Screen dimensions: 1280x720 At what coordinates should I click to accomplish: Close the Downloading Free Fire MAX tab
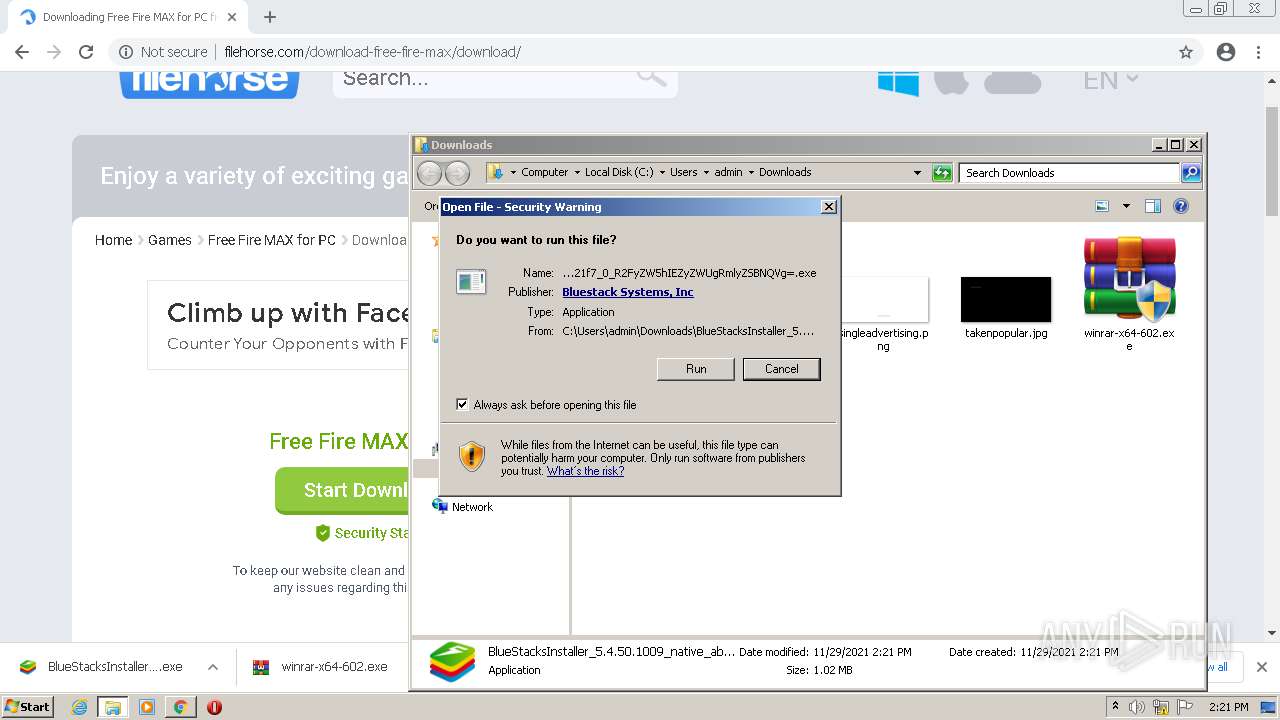click(x=232, y=17)
